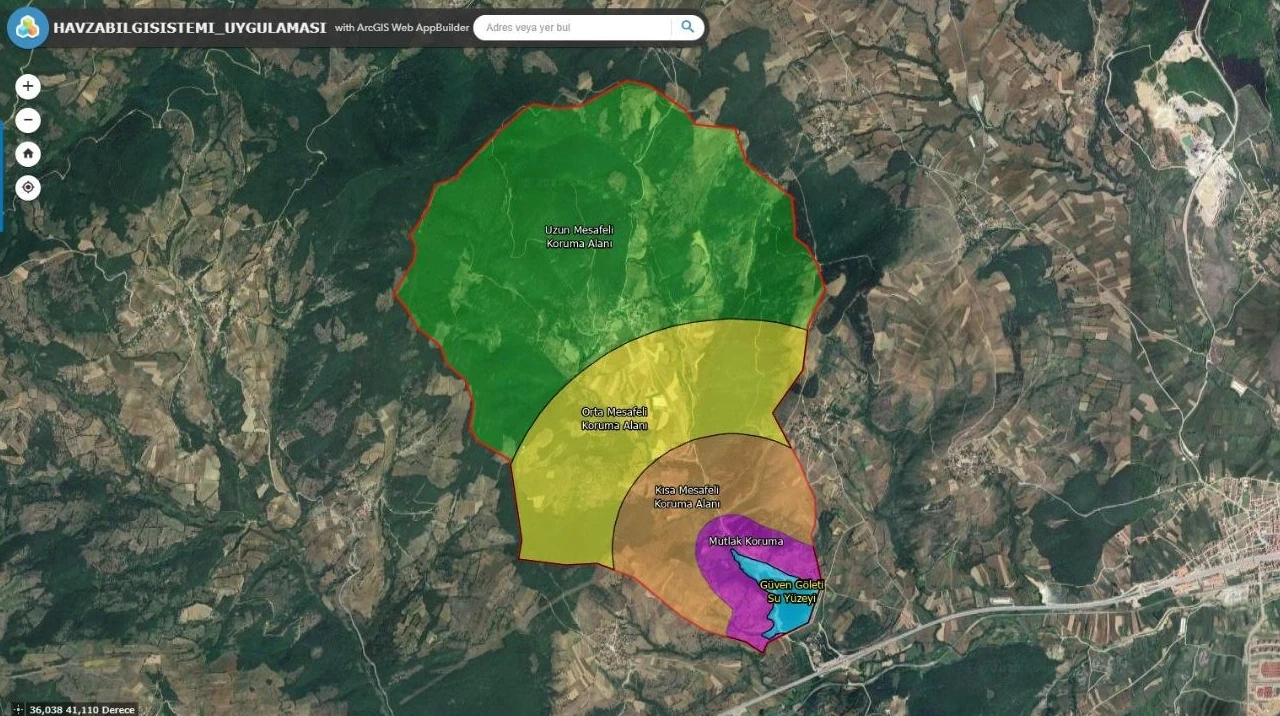This screenshot has height=716, width=1280.
Task: Select the 'Mutlak Koruma' purple zone label
Action: click(x=746, y=541)
